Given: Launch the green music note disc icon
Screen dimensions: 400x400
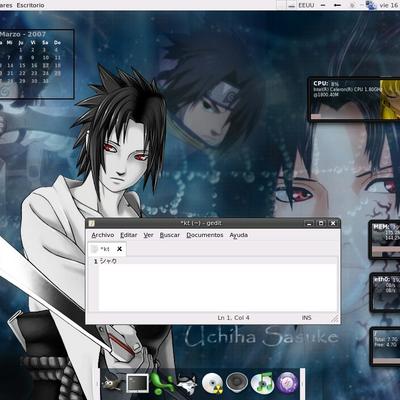Looking at the screenshot, I should (262, 383).
